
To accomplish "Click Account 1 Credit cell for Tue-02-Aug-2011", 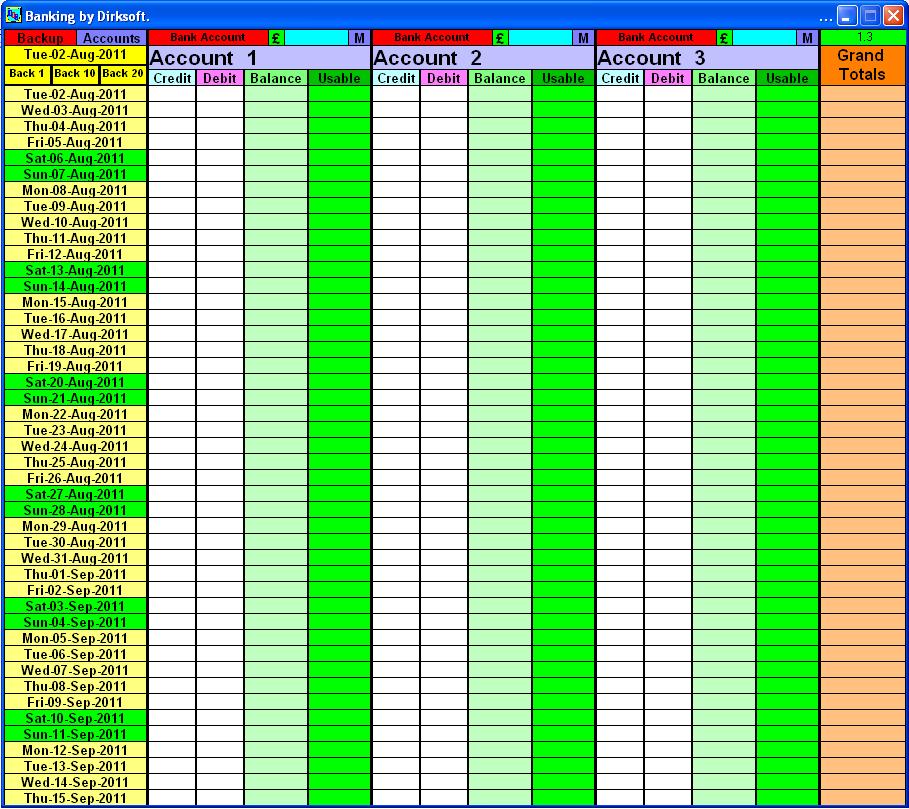I will [x=172, y=94].
